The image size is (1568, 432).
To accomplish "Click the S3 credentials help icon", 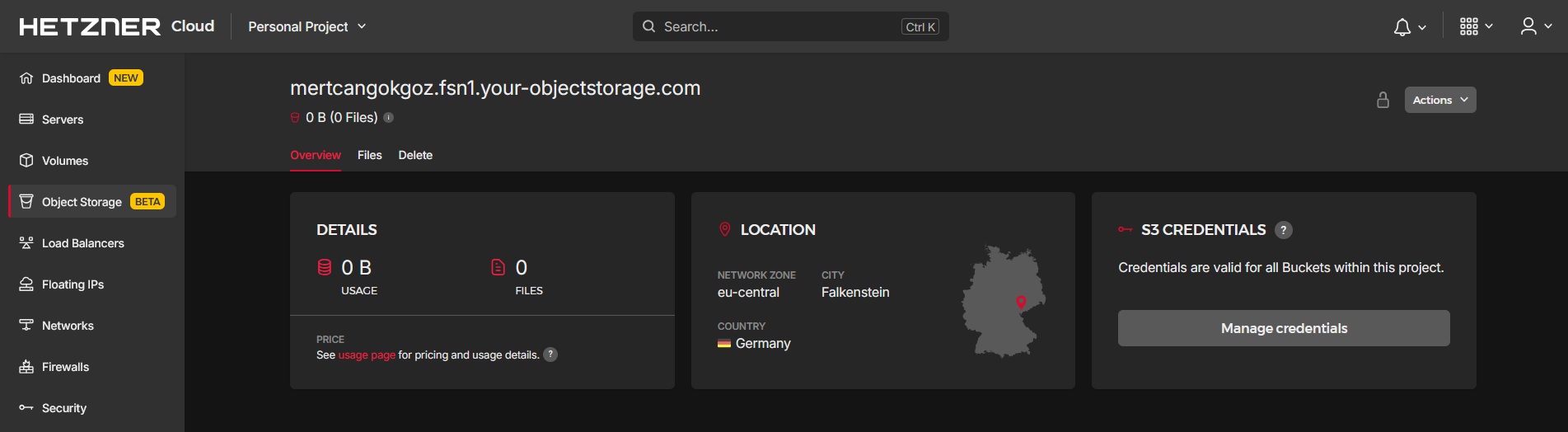I will [1283, 230].
